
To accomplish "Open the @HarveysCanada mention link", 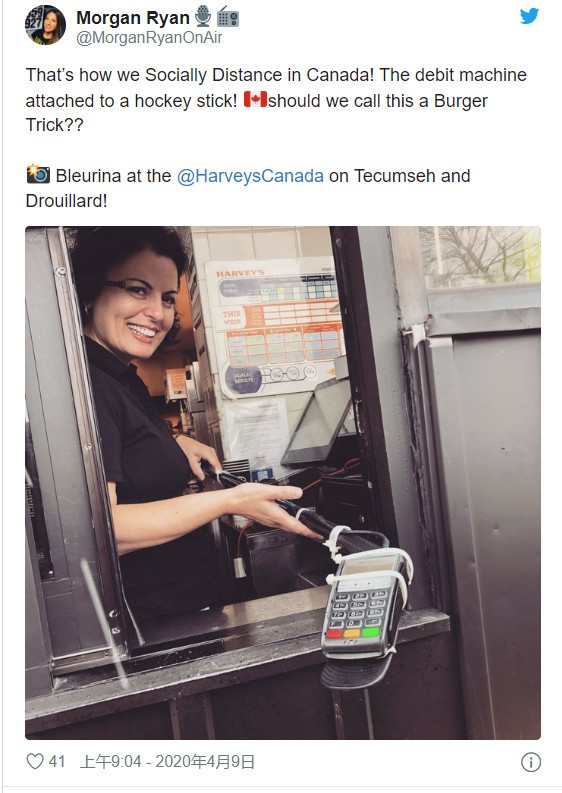I will pos(250,176).
